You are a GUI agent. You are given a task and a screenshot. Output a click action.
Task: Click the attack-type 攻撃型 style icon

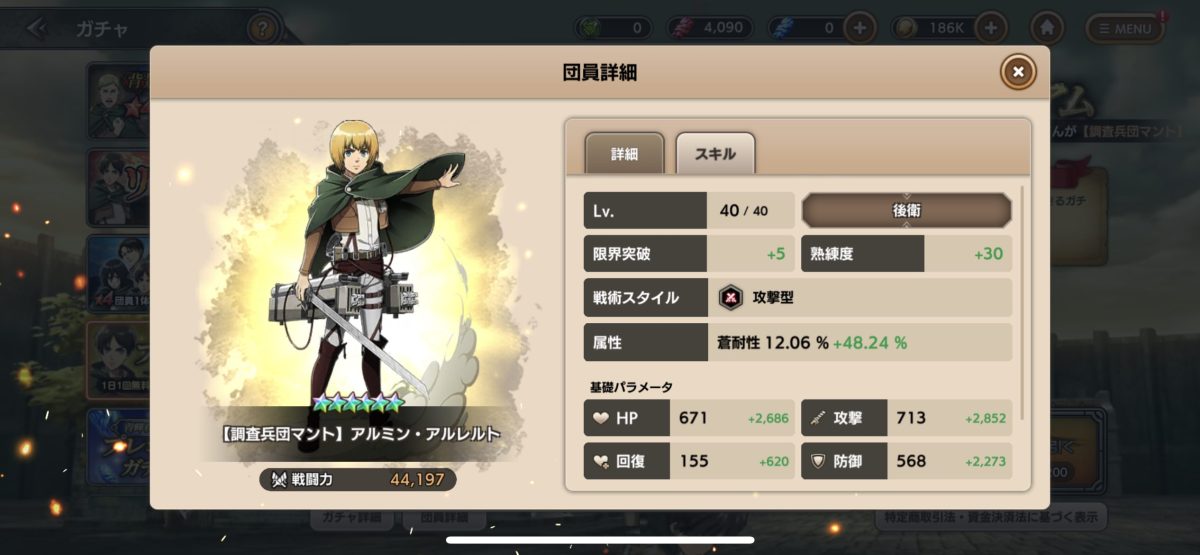pyautogui.click(x=732, y=297)
